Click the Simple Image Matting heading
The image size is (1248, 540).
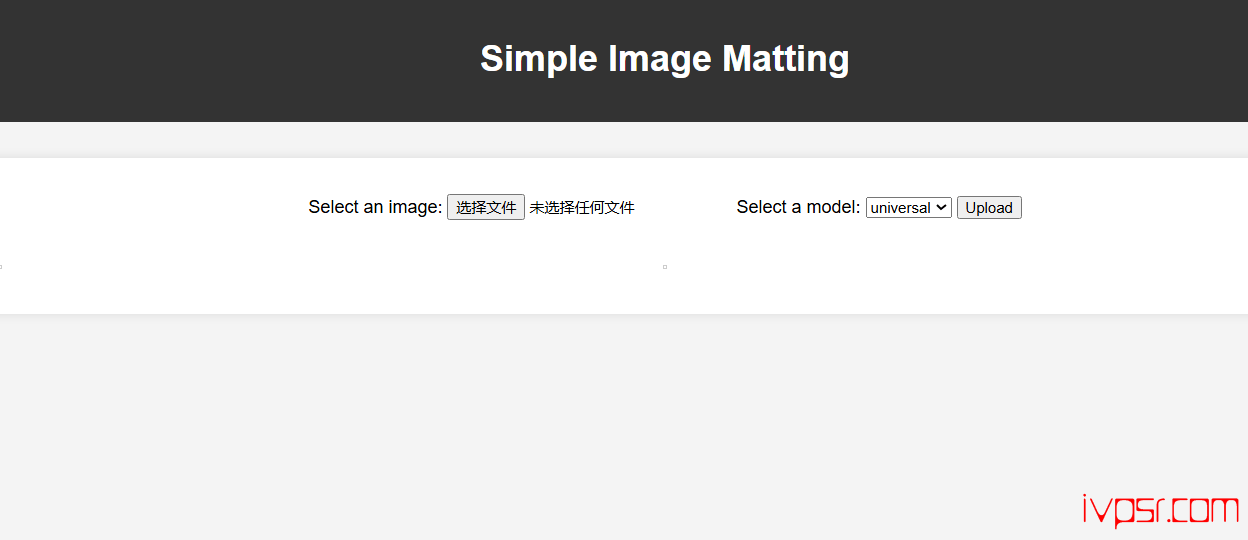pyautogui.click(x=664, y=58)
